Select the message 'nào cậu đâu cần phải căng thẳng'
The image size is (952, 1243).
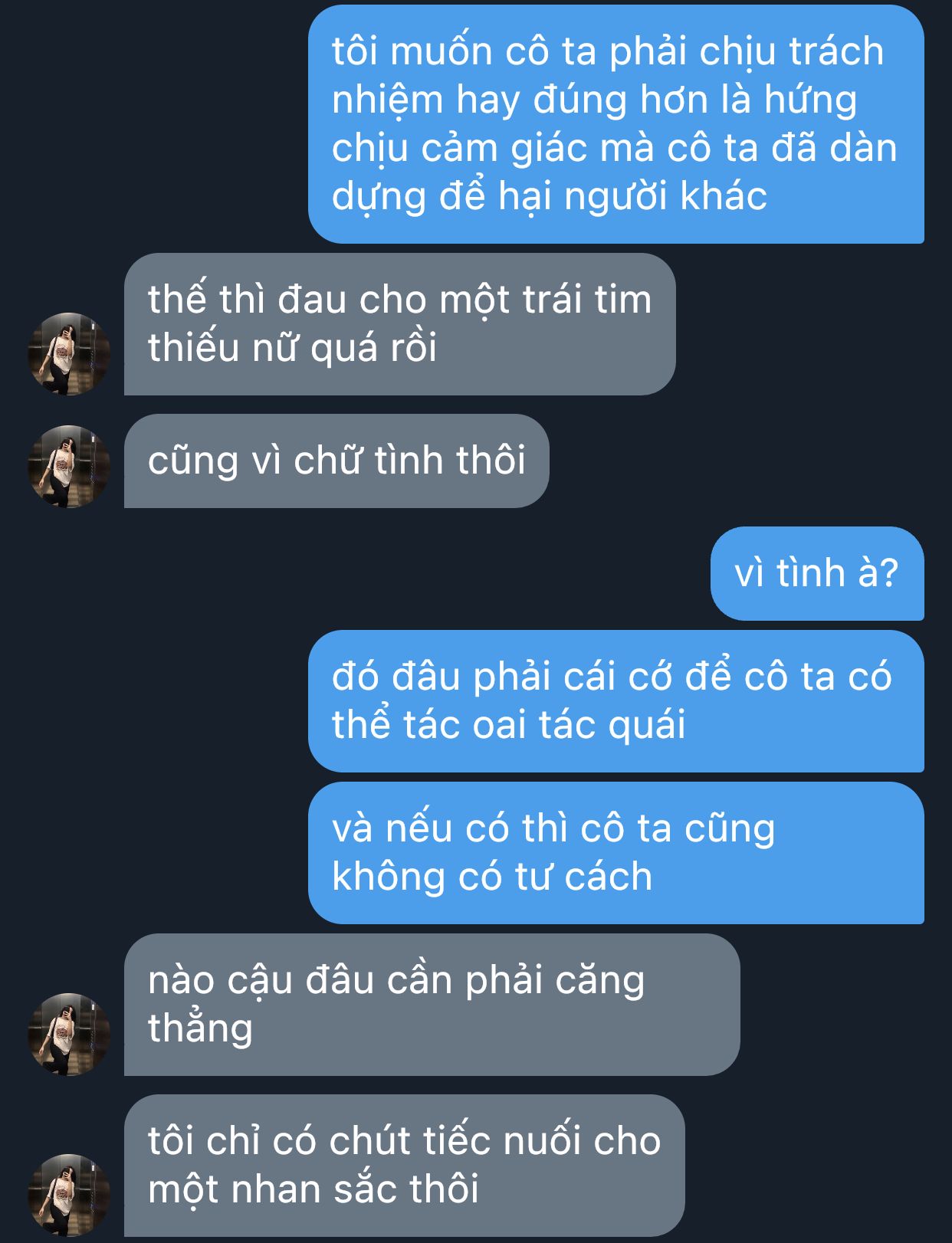432,1005
